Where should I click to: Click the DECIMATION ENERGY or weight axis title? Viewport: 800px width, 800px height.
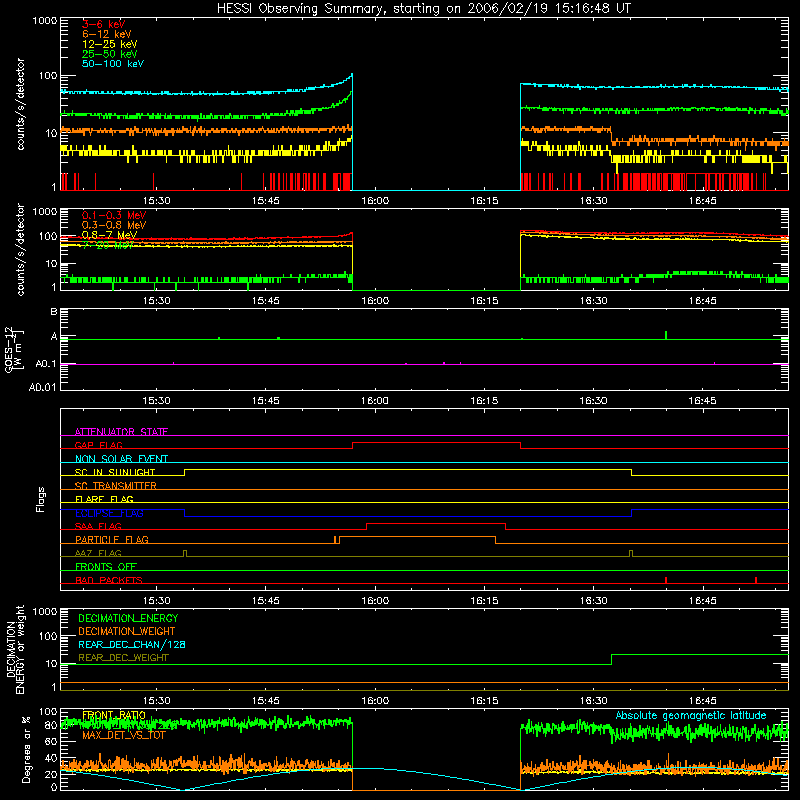tap(15, 649)
